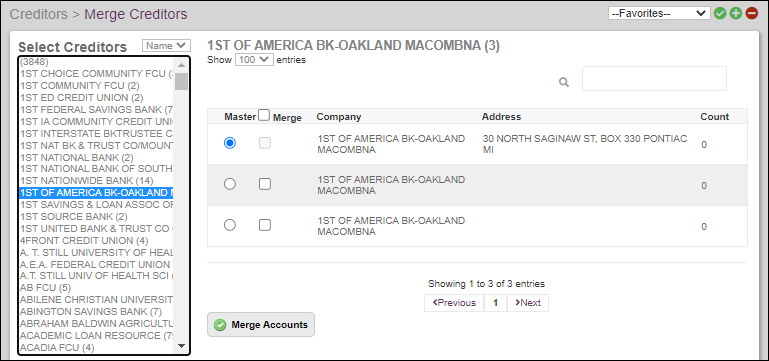The height and width of the screenshot is (361, 769).
Task: Click the list scrollbar up arrow
Action: 182,64
